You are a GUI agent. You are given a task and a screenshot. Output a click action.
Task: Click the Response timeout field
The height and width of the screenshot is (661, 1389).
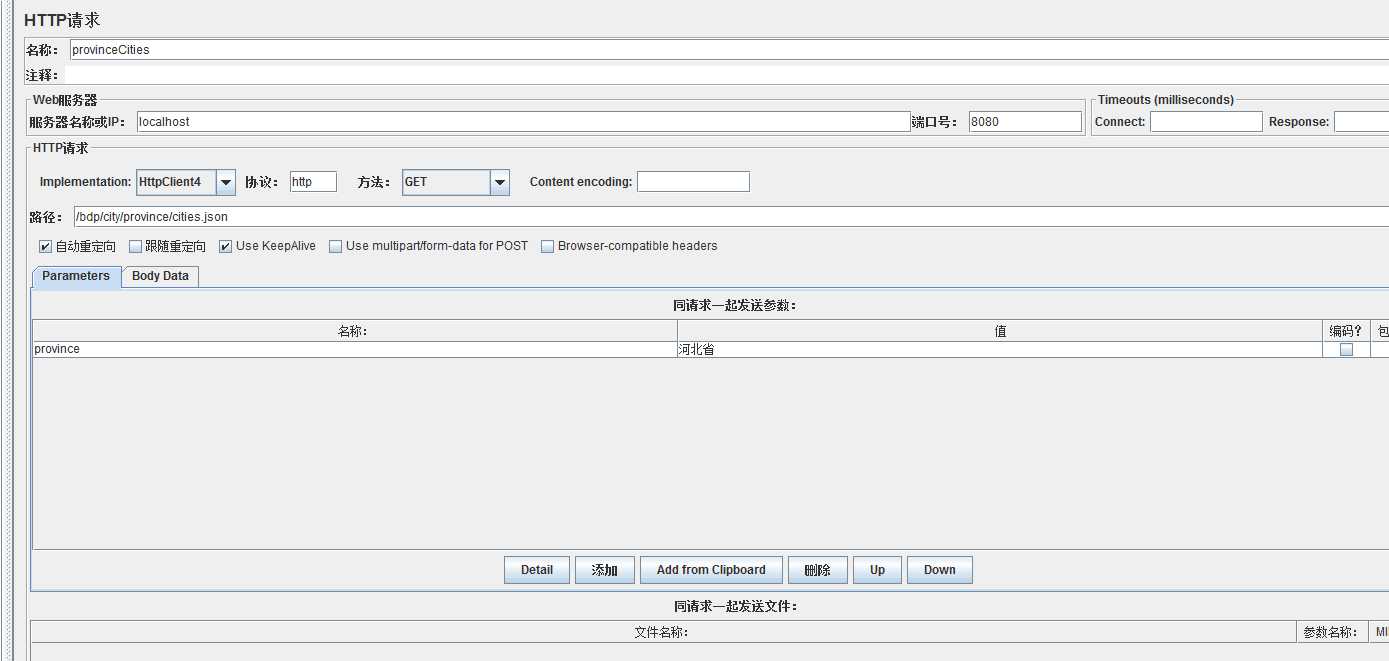(x=1361, y=122)
